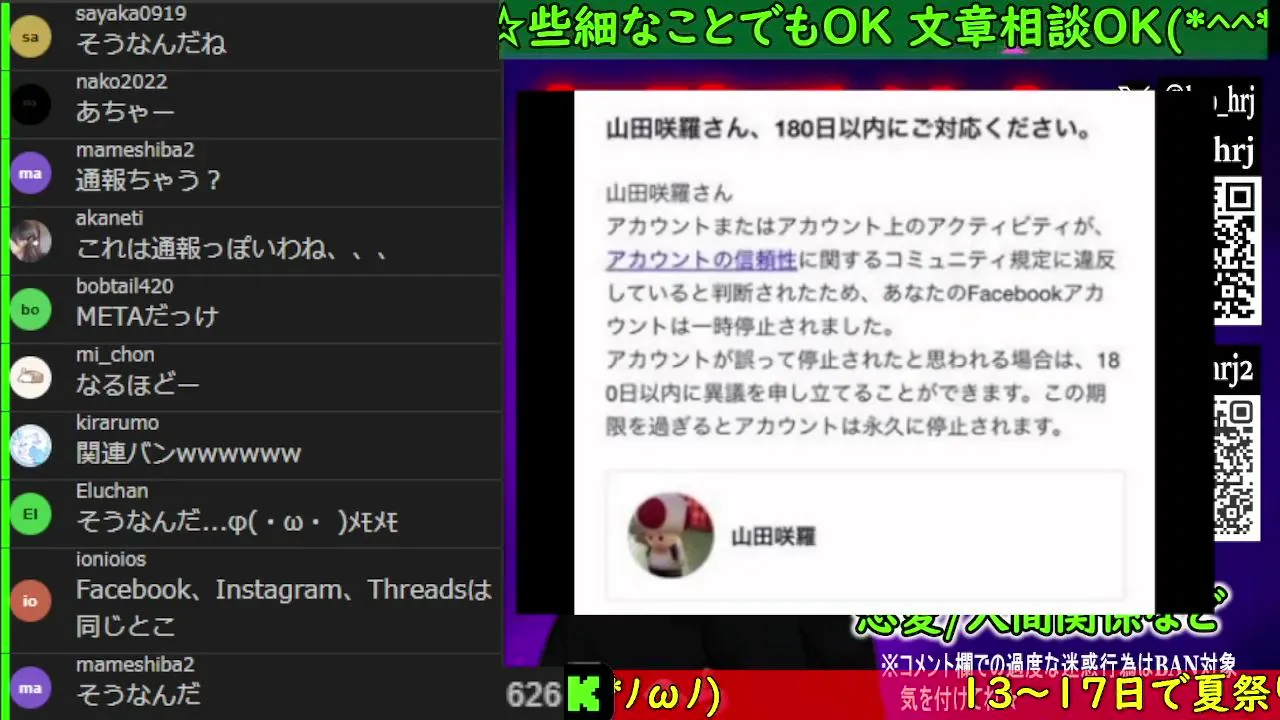Viewport: 1280px width, 720px height.
Task: Select the chat message 'あちゃー'
Action: 125,112
